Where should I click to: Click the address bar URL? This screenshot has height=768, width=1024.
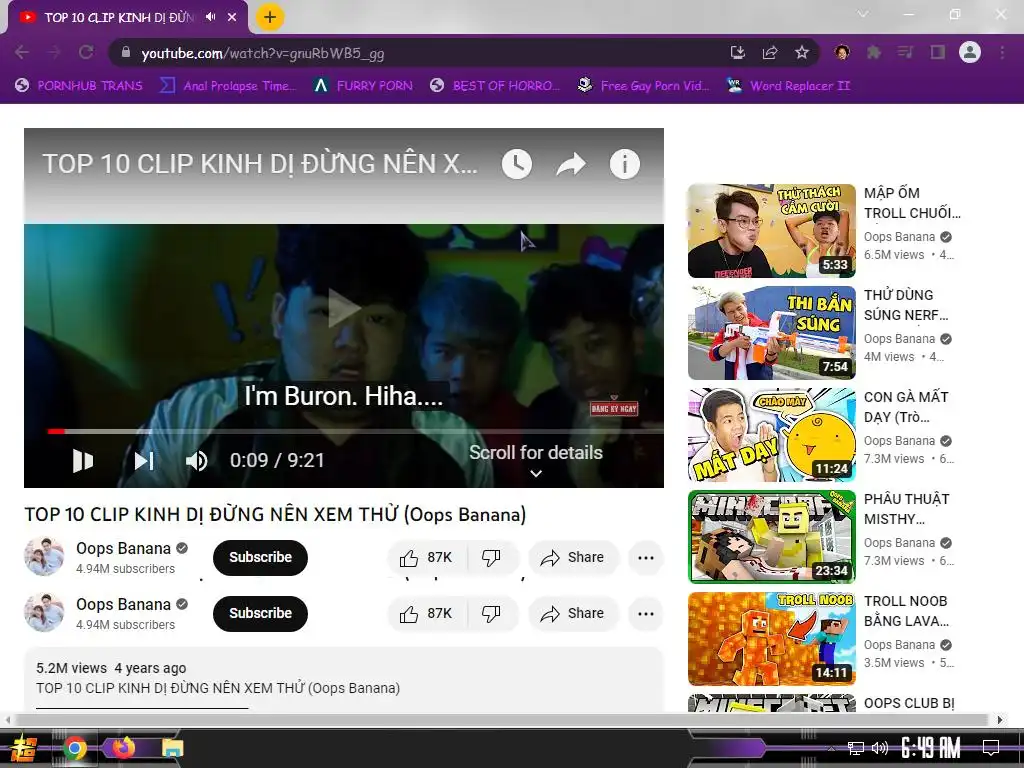(x=263, y=53)
